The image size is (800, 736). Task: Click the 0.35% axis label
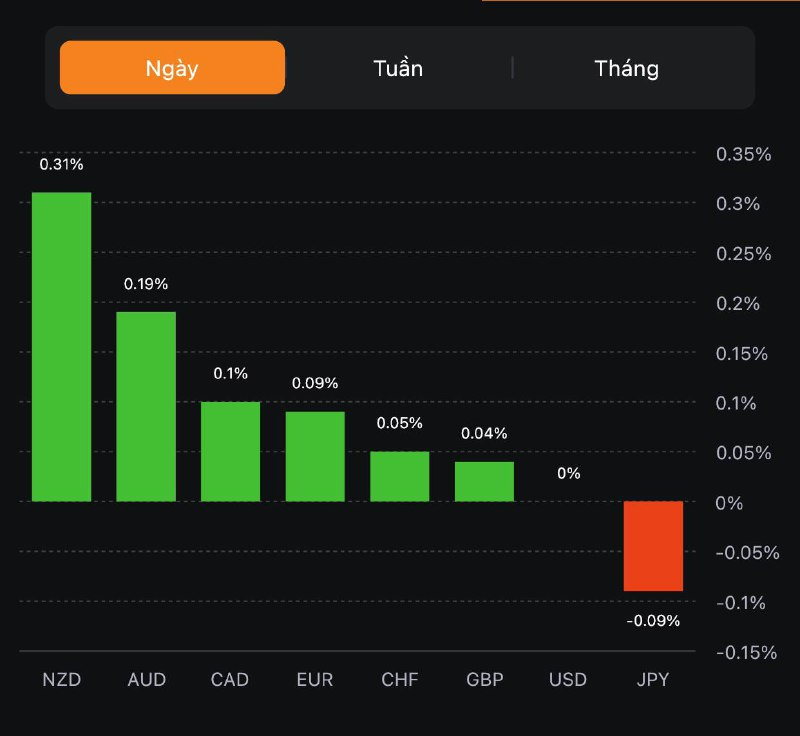[x=744, y=154]
